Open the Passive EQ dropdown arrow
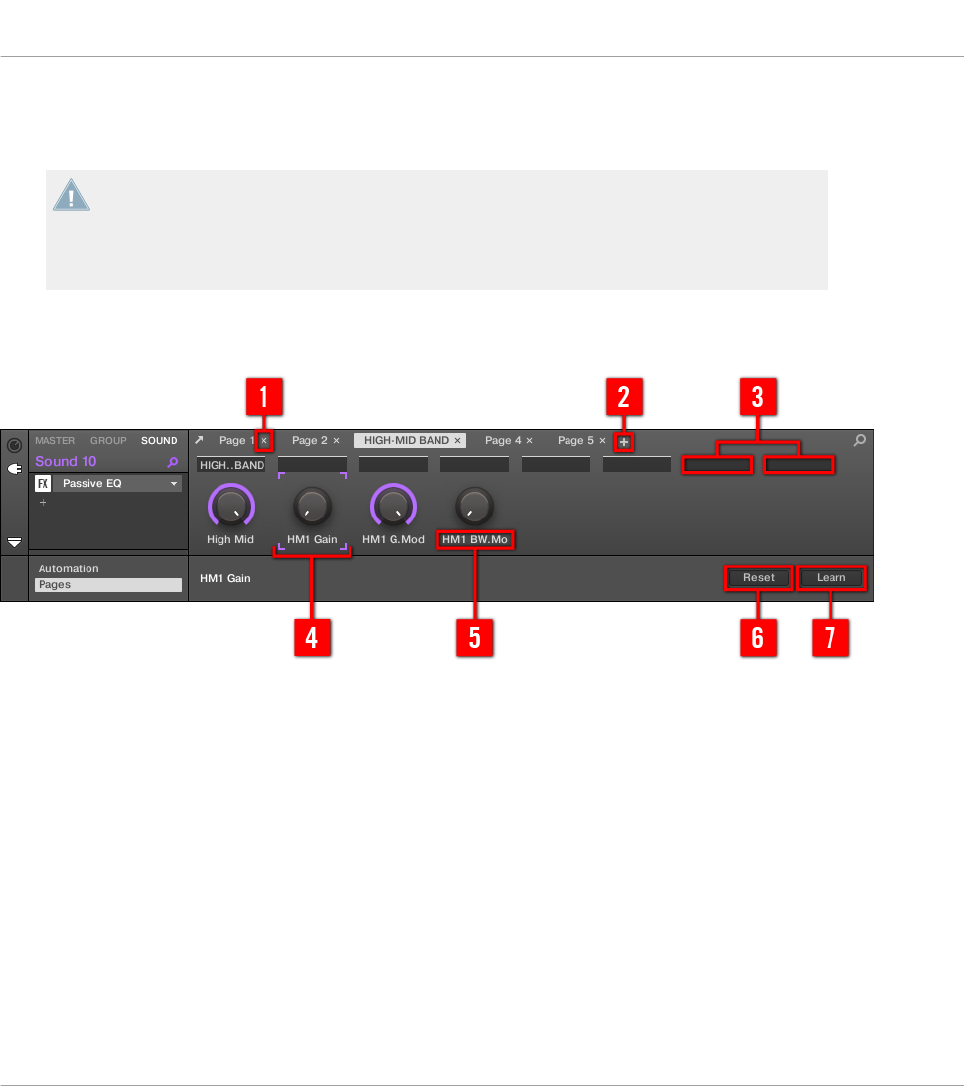This screenshot has height=1086, width=965. coord(174,483)
